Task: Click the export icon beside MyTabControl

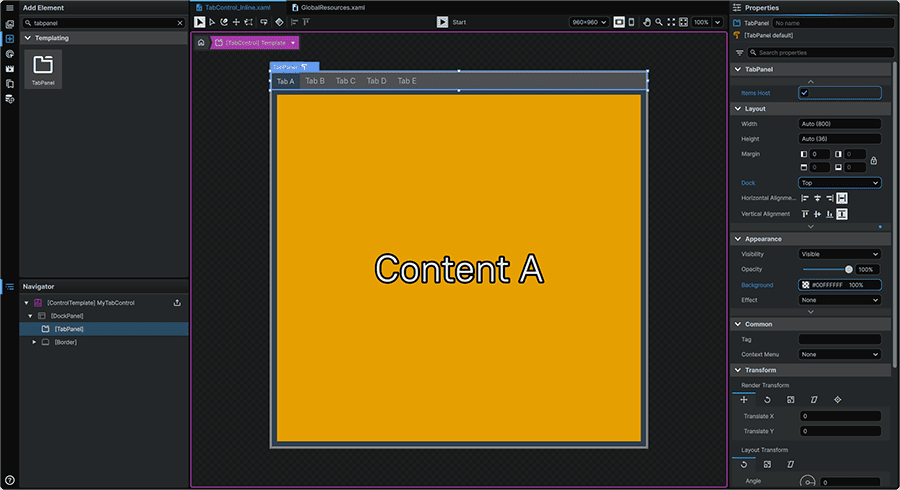Action: (177, 302)
